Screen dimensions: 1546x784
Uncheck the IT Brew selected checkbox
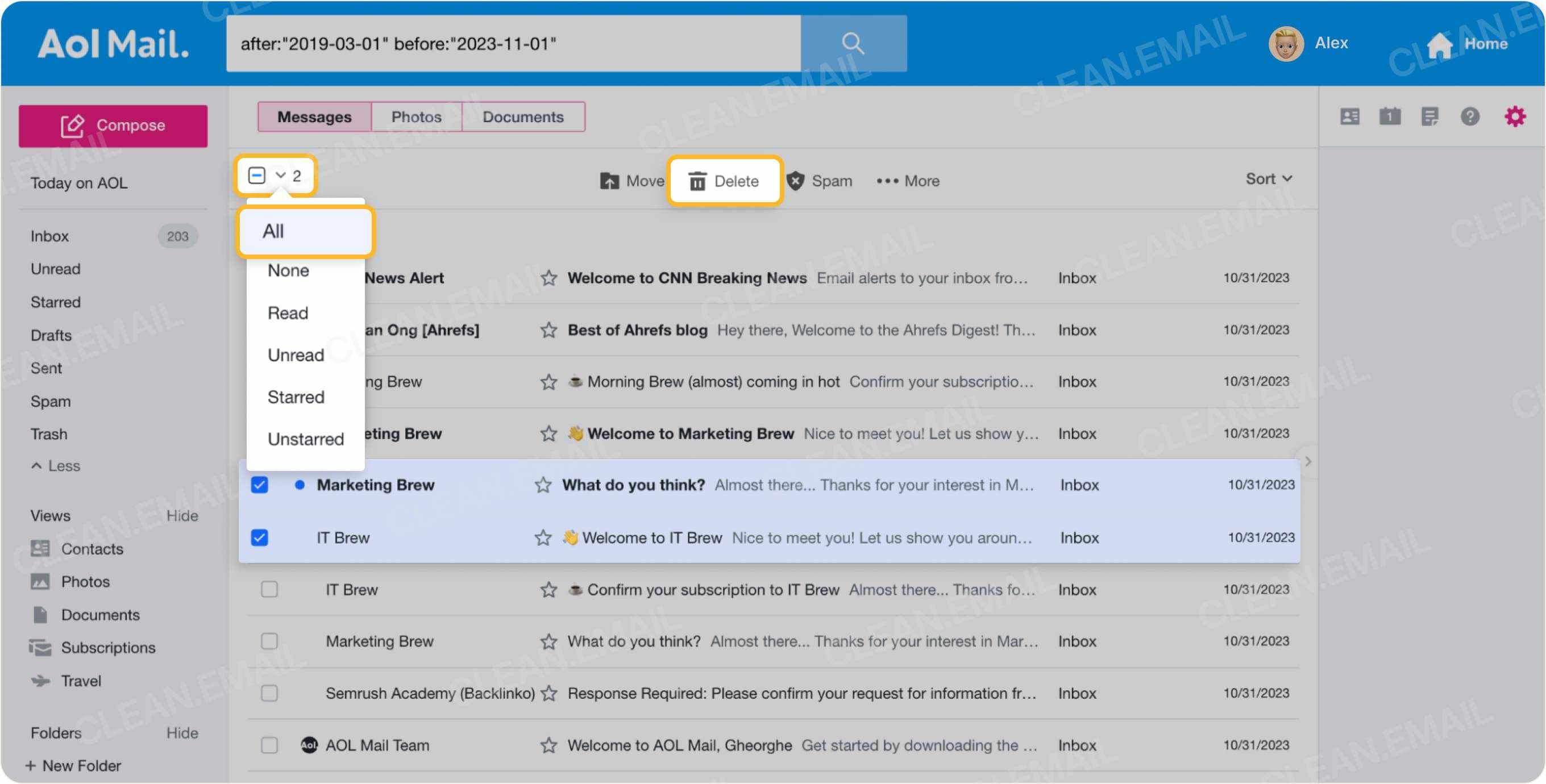[x=260, y=538]
